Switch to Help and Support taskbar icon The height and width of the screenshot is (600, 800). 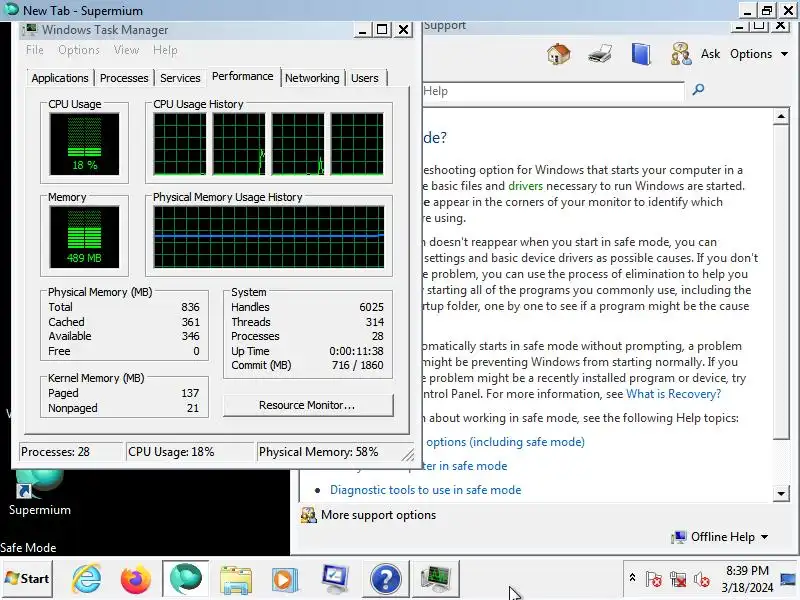tap(386, 579)
